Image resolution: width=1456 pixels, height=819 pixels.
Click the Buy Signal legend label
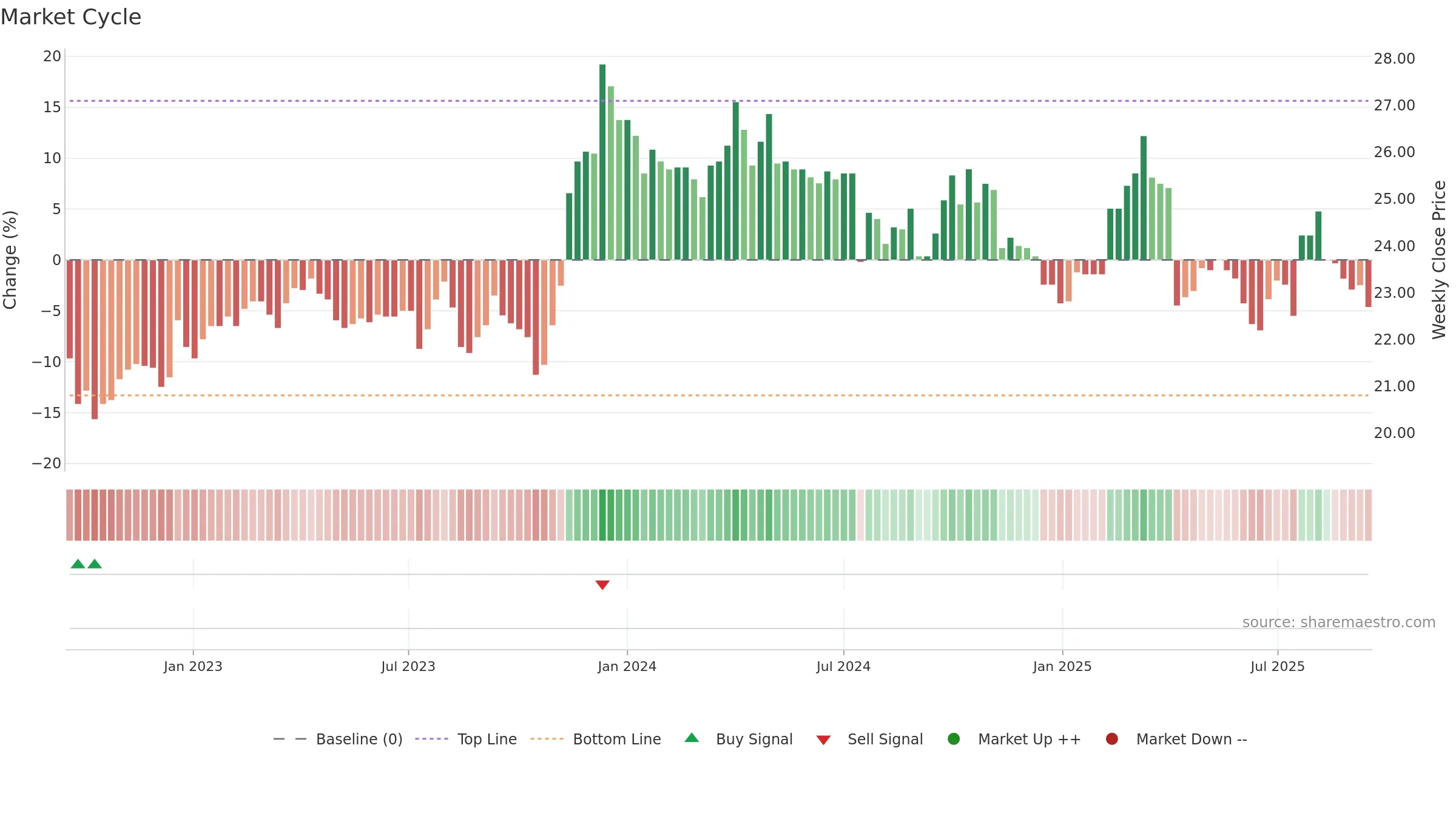[x=754, y=740]
